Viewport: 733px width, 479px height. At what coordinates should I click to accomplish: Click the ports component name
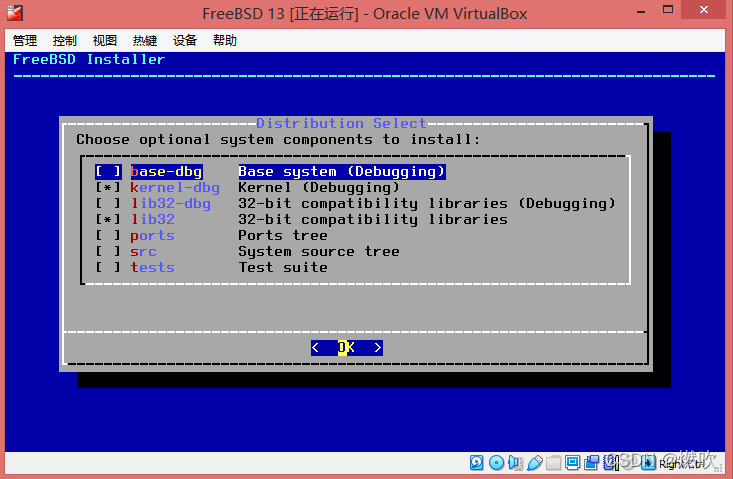152,236
